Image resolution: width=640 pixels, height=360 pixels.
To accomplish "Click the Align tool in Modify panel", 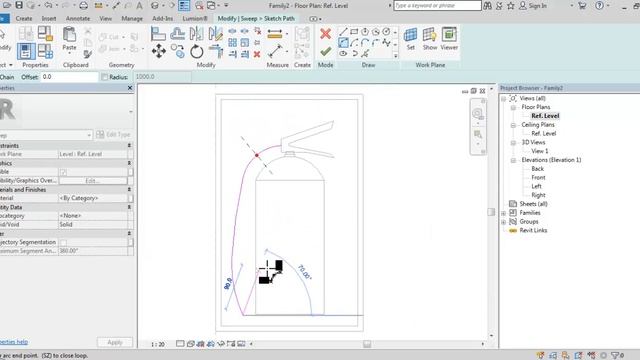I will [158, 33].
